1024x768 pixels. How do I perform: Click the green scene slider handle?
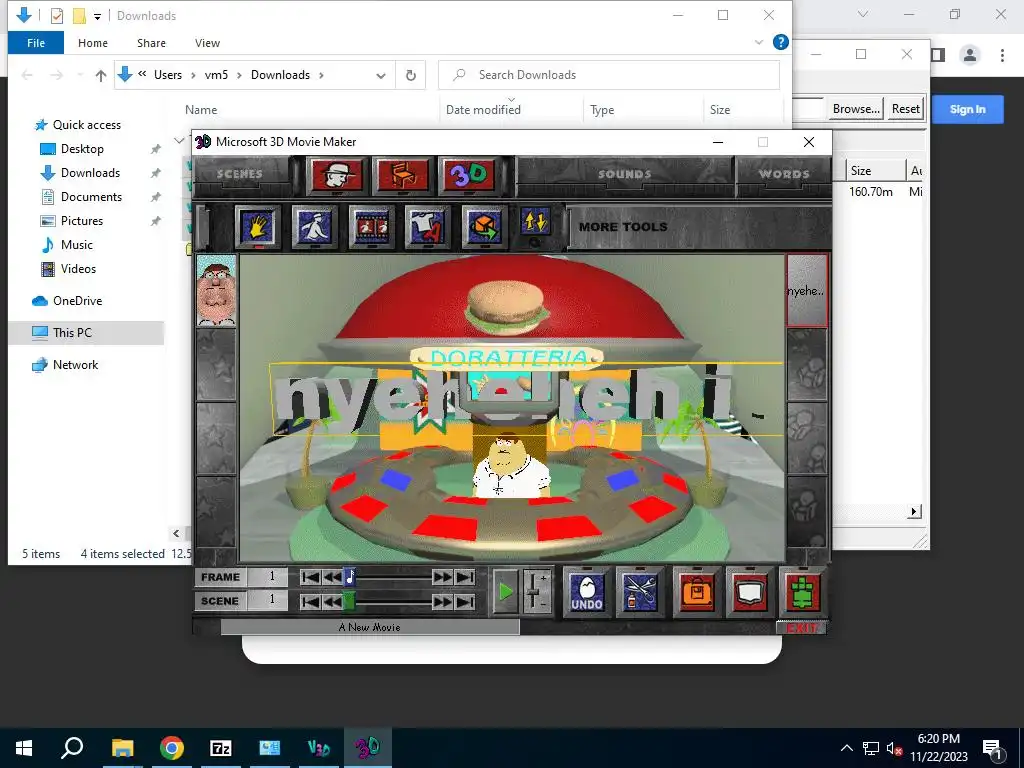click(x=349, y=601)
